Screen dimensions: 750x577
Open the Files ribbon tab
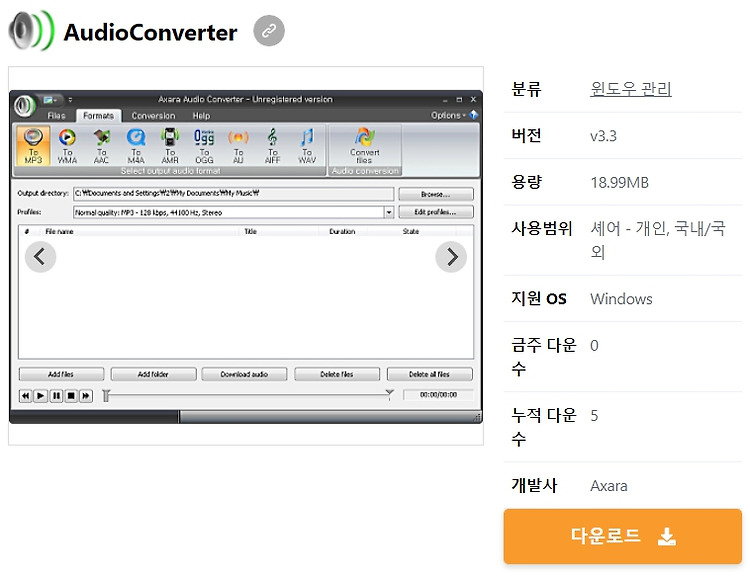click(56, 115)
